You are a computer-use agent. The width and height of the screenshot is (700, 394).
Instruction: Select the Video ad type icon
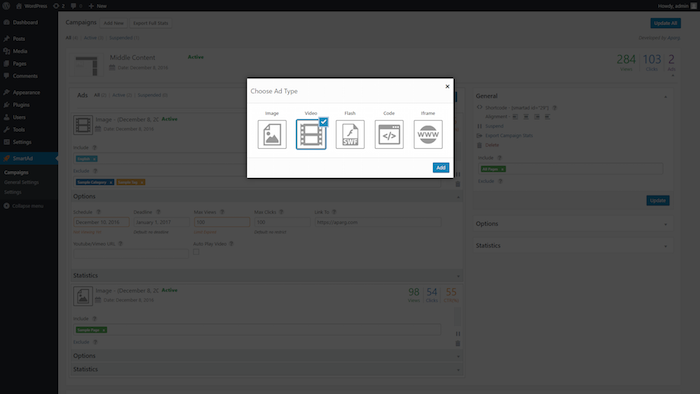pos(311,134)
